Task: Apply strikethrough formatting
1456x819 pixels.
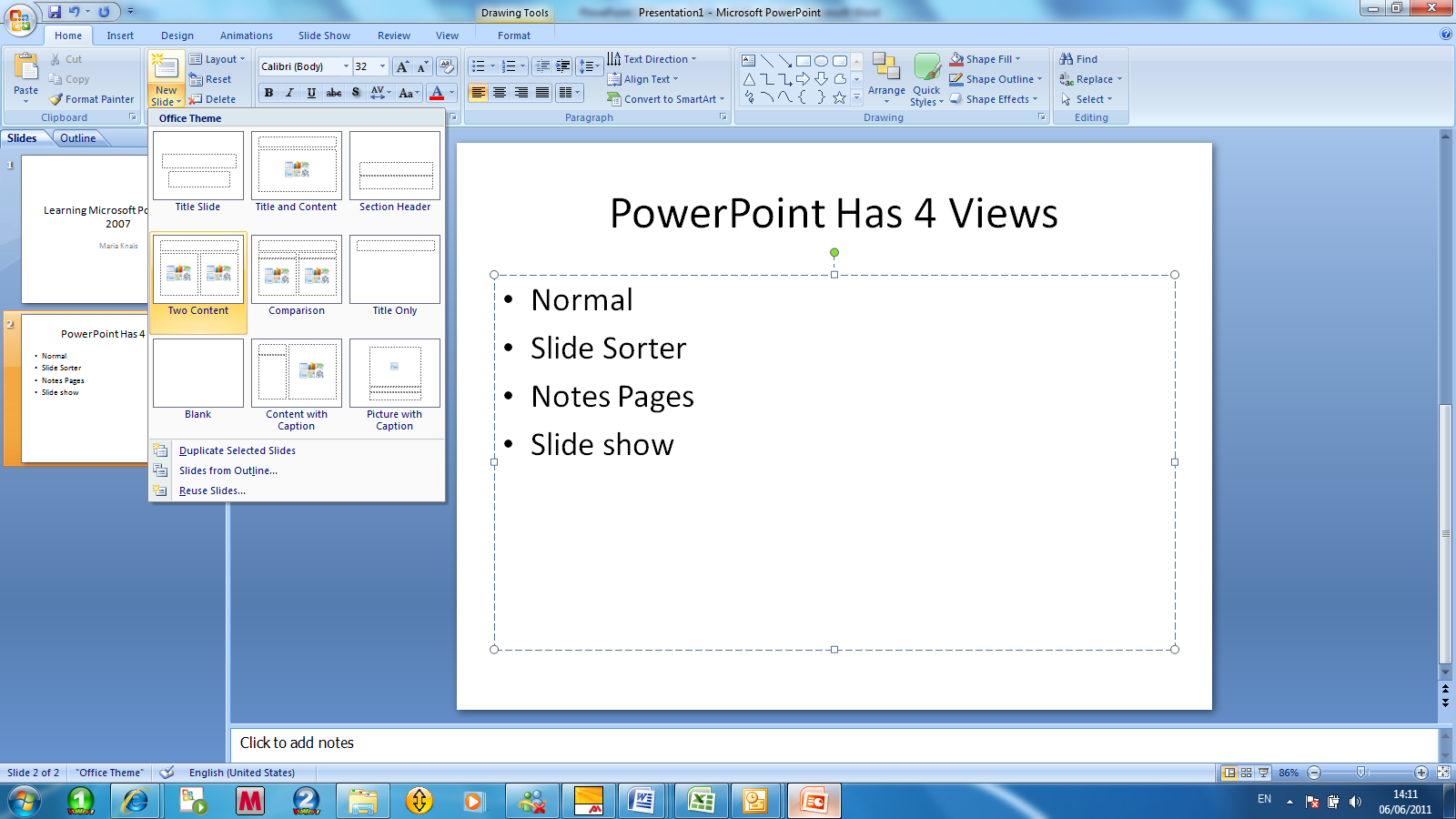Action: coord(334,93)
